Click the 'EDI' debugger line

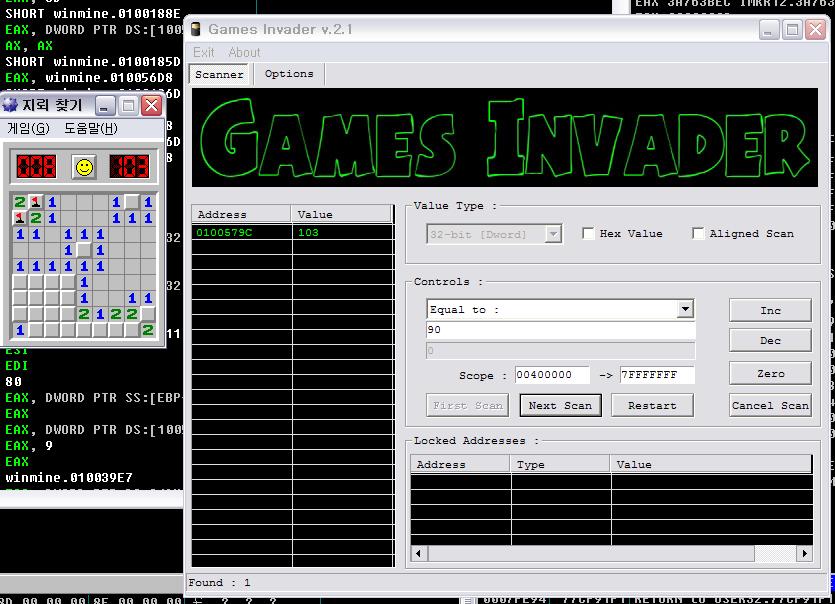click(x=17, y=365)
